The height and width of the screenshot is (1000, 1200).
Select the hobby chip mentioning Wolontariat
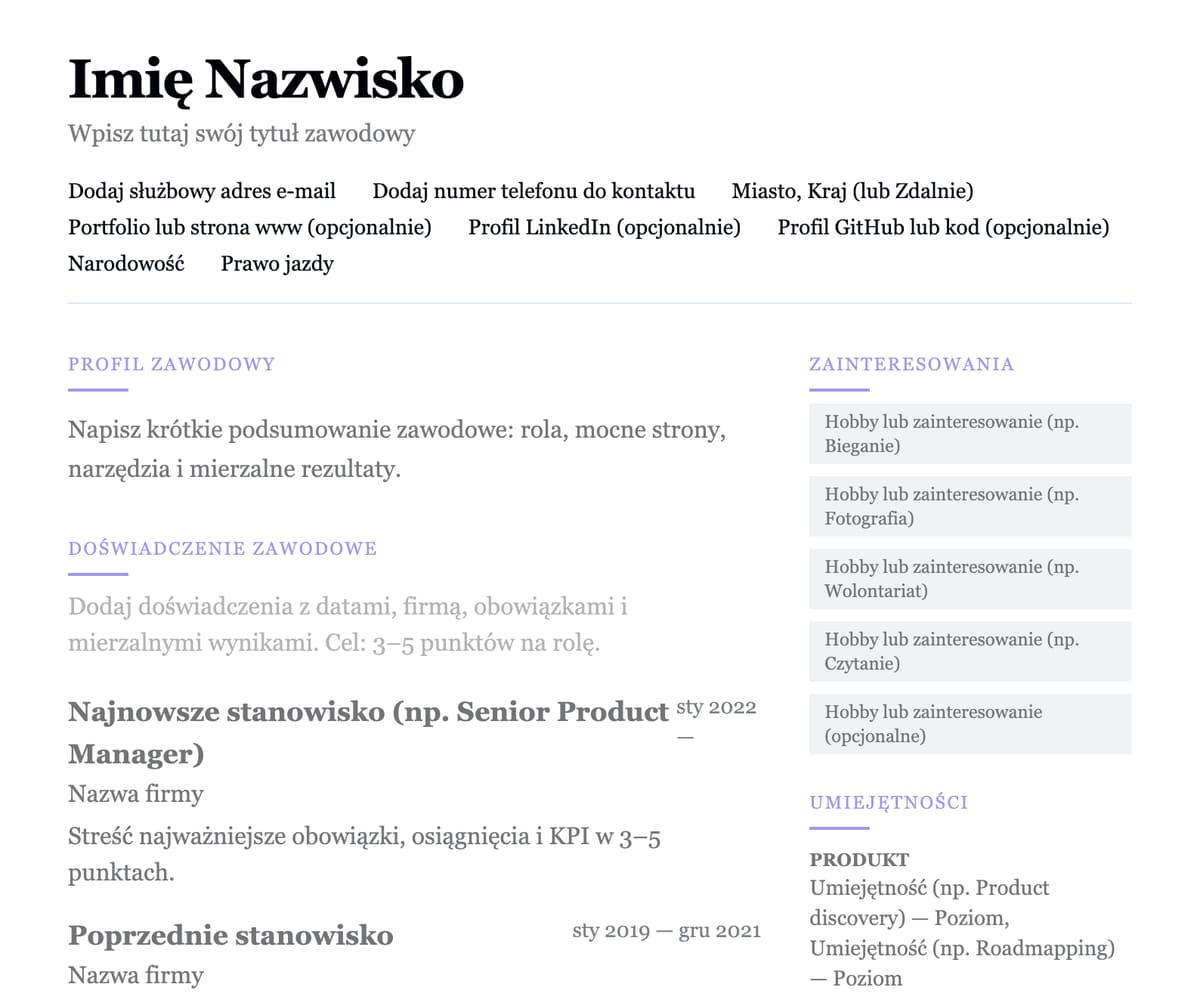point(969,579)
